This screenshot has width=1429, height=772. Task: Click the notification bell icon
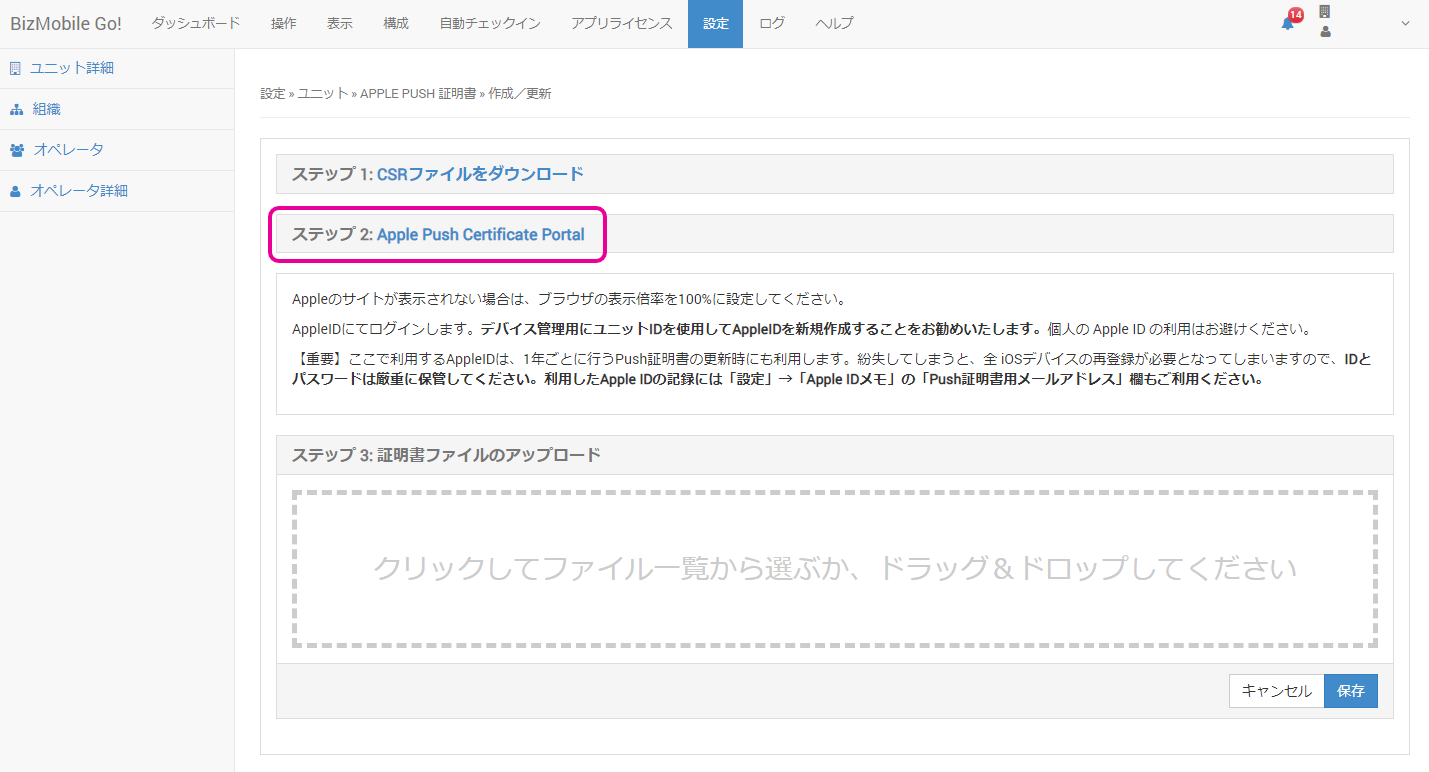coord(1287,24)
